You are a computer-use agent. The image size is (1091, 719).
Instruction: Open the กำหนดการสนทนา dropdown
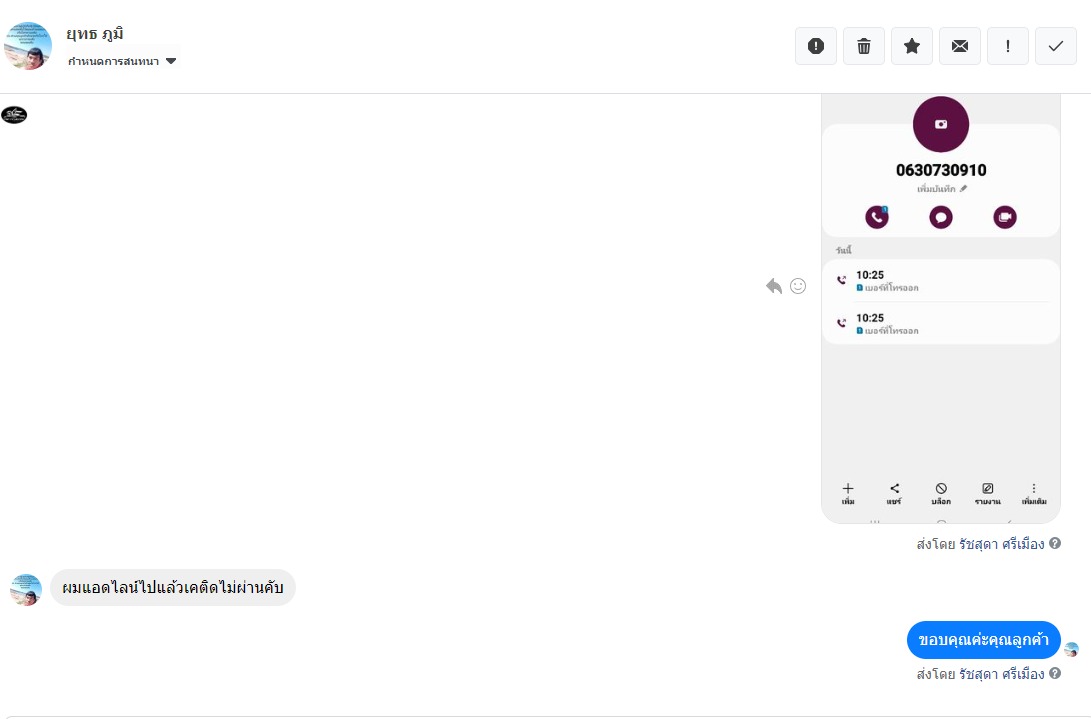tap(122, 61)
